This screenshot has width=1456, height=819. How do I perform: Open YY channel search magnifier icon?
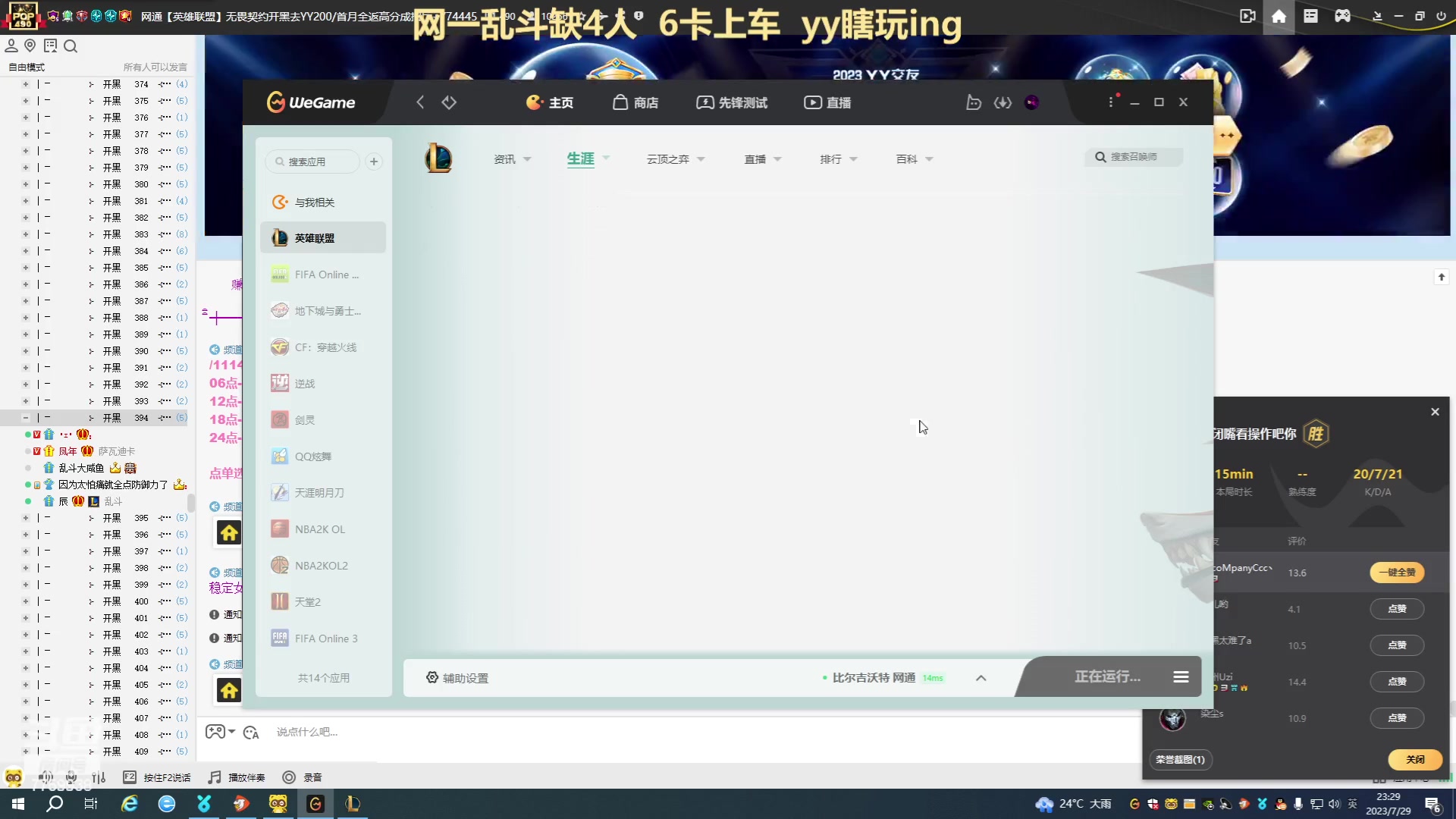tap(71, 46)
